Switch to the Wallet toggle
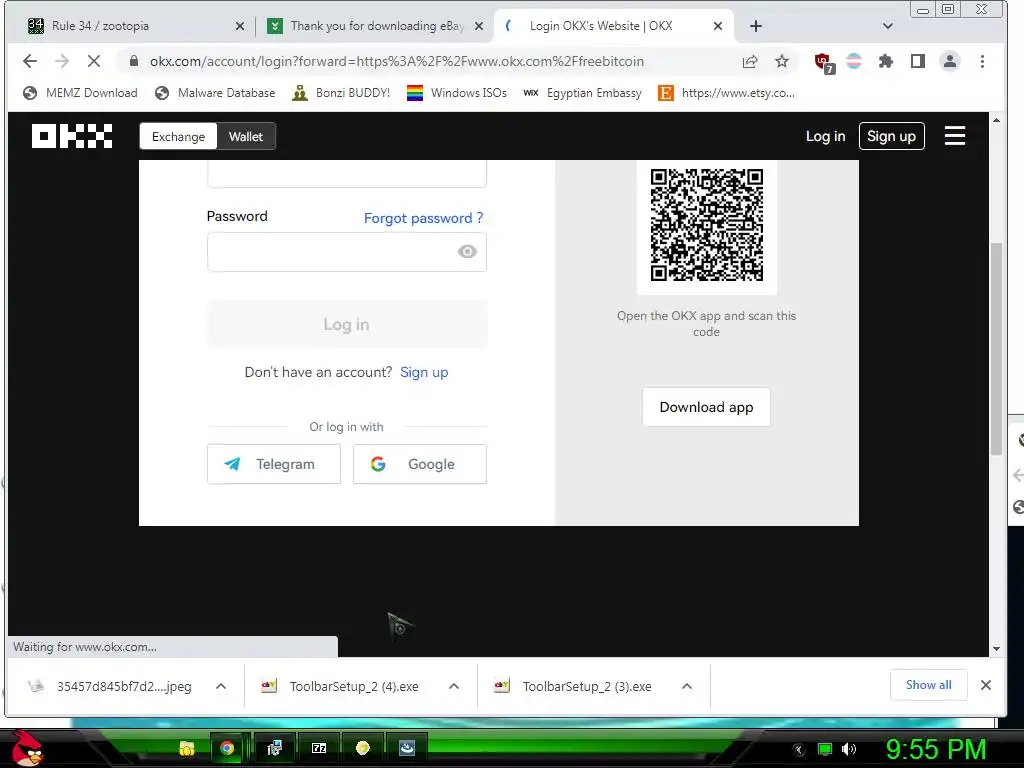This screenshot has height=768, width=1024. click(246, 136)
